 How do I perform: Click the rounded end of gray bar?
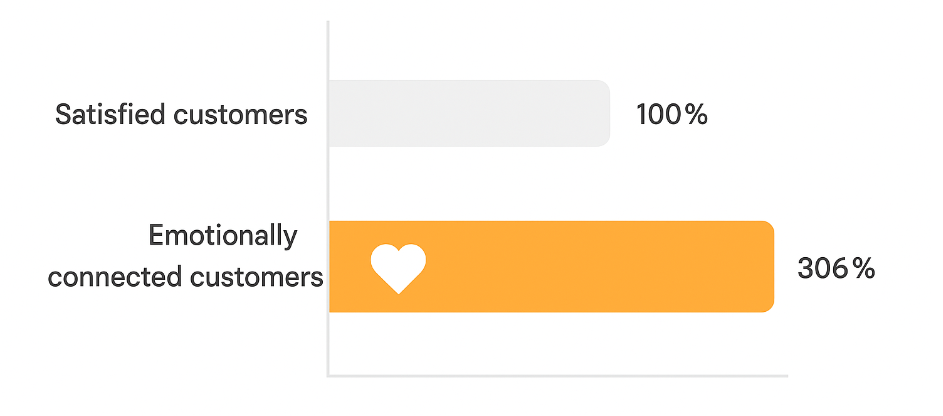602,113
